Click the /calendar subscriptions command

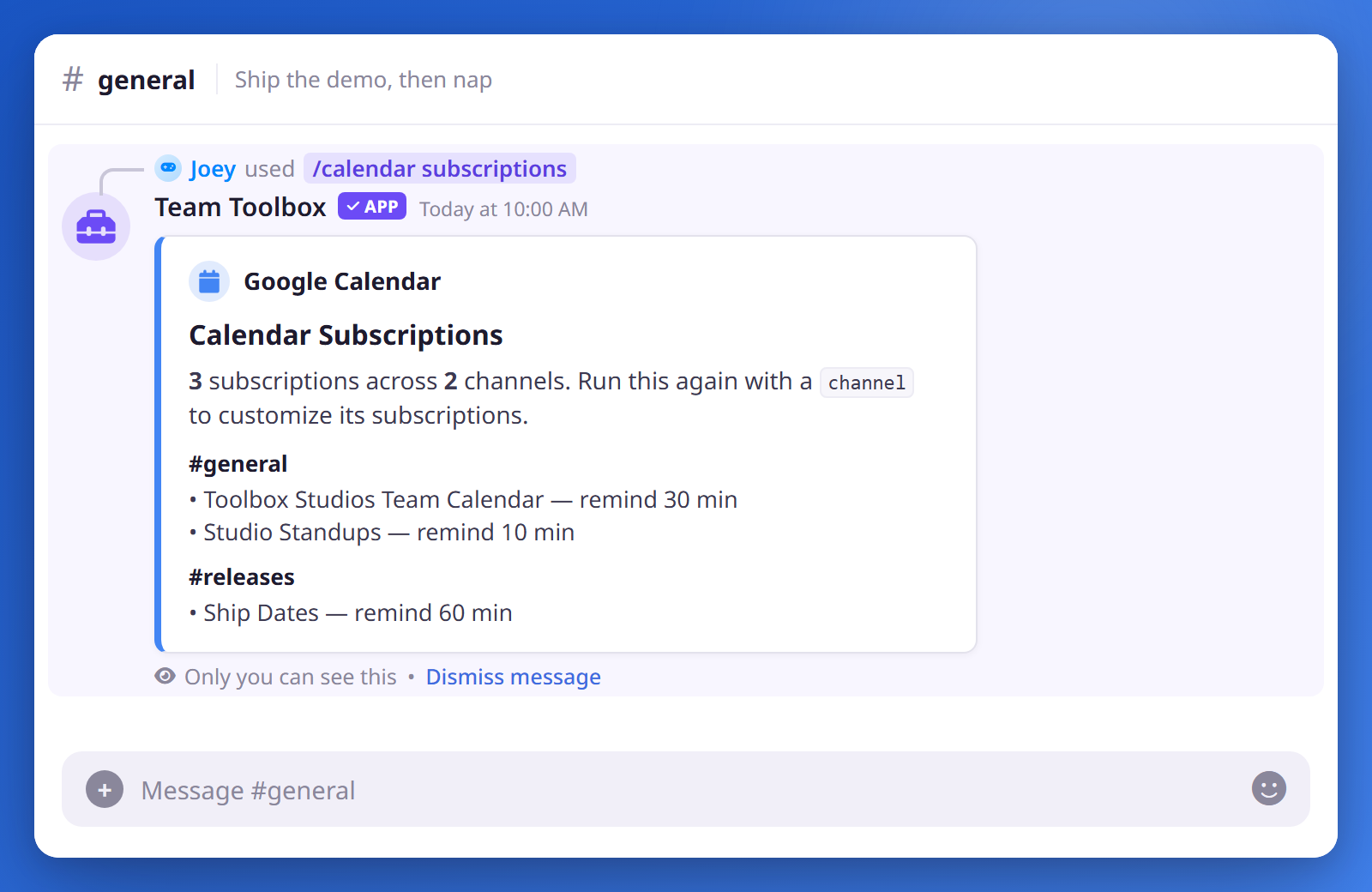point(440,169)
